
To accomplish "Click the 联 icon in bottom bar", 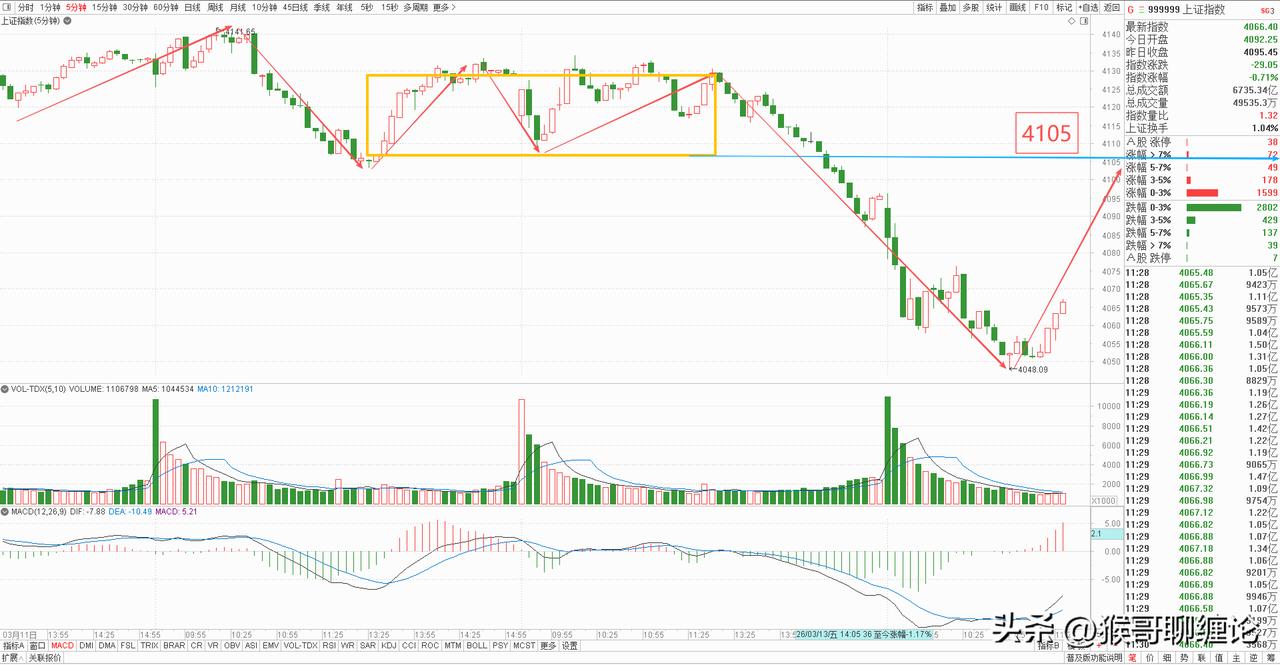I will click(x=1201, y=658).
